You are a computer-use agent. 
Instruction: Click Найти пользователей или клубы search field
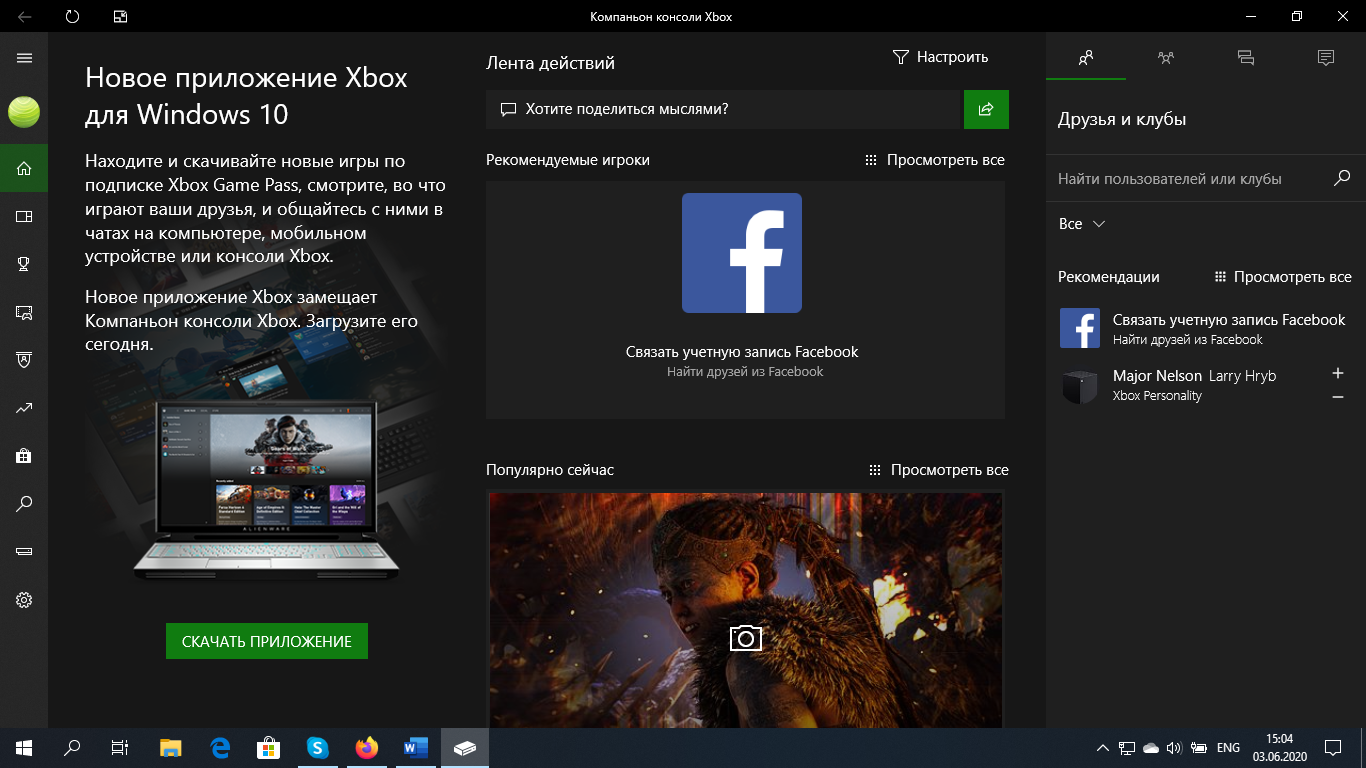(1205, 179)
